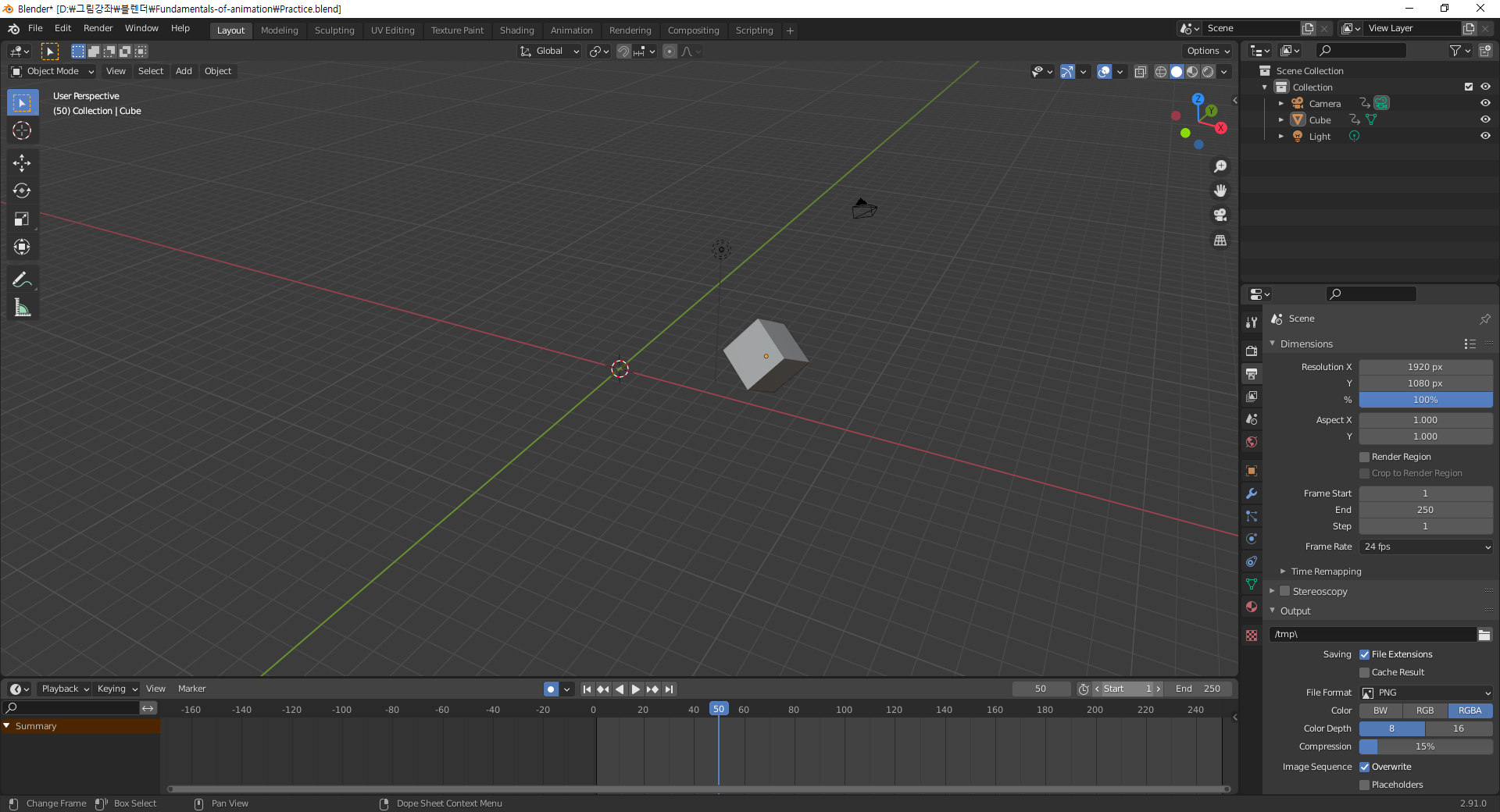Open the Physics properties tab
The height and width of the screenshot is (812, 1500).
[1252, 539]
